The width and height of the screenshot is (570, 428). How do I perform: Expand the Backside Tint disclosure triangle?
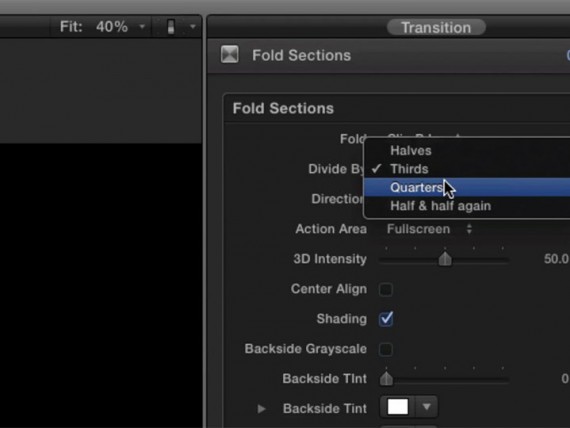pos(261,409)
